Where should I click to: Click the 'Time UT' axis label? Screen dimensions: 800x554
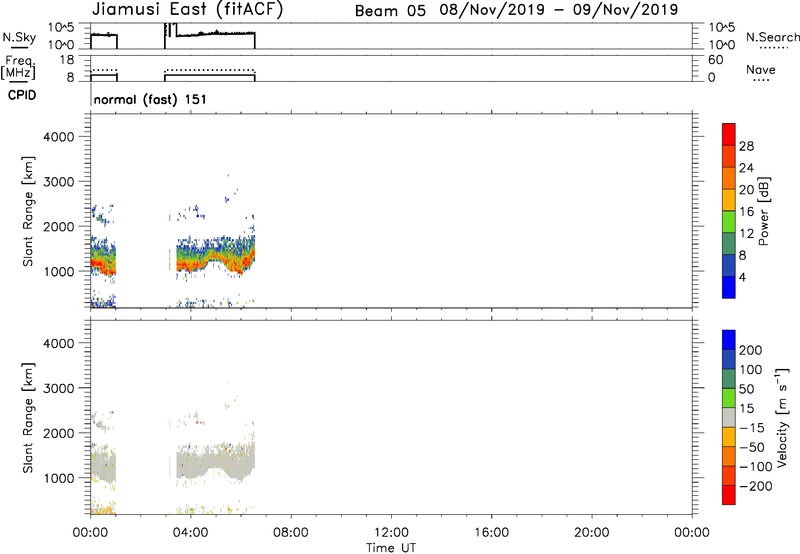391,548
